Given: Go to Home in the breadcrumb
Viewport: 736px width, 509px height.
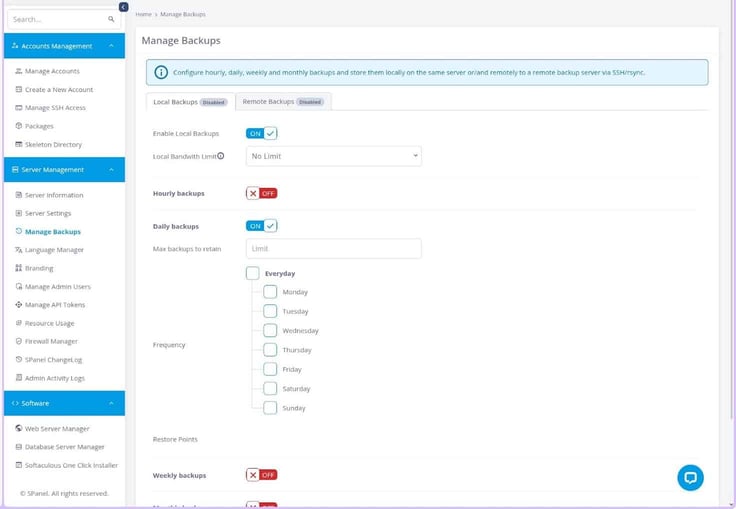Looking at the screenshot, I should pos(144,14).
